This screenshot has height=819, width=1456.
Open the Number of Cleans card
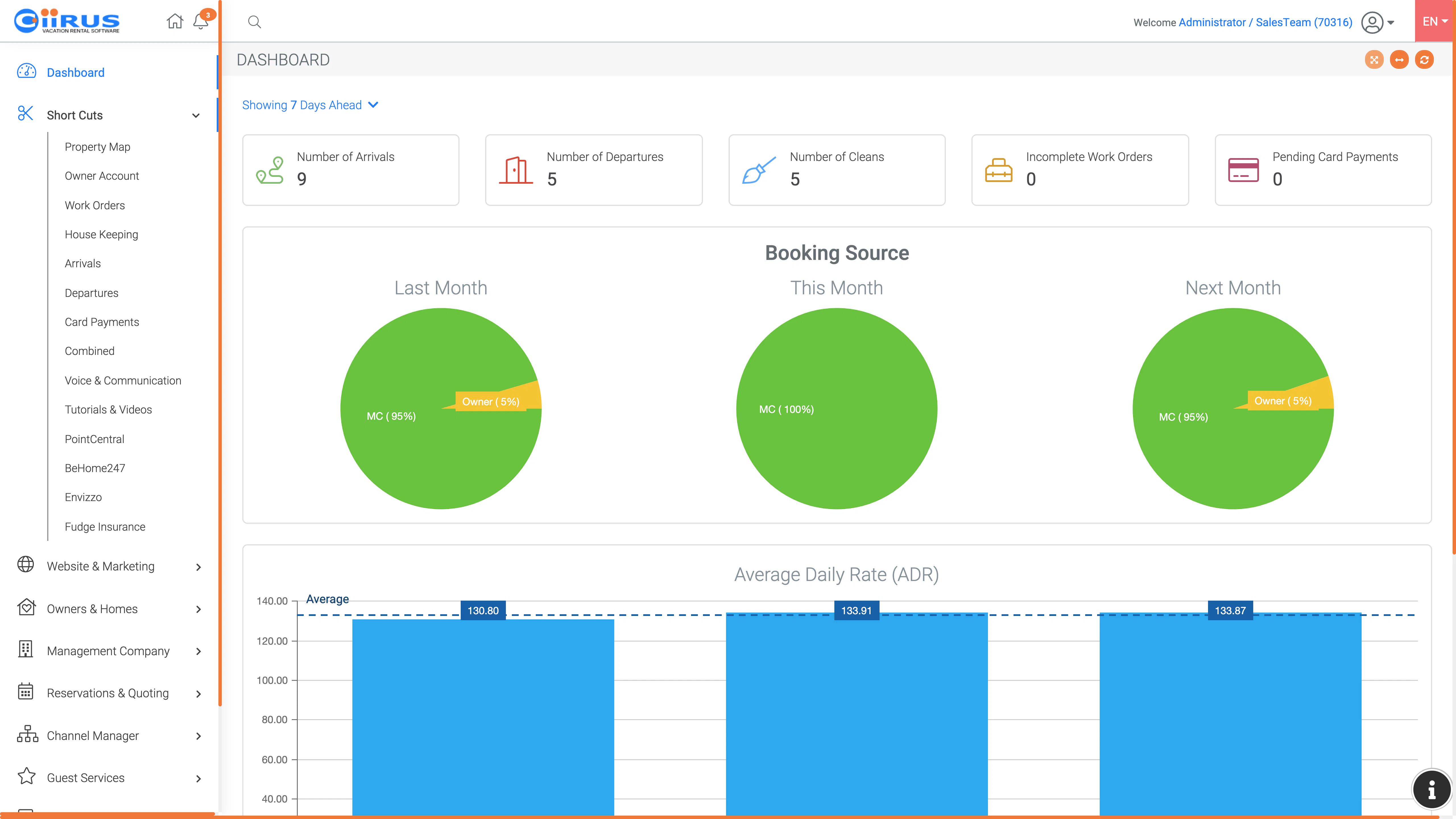tap(837, 170)
